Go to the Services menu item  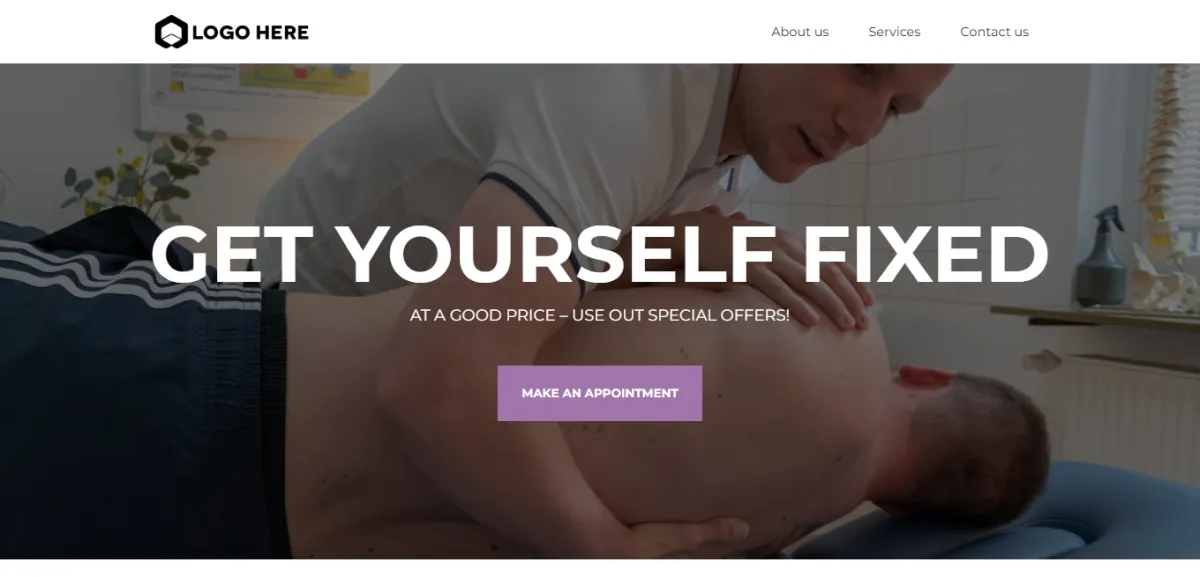point(894,32)
